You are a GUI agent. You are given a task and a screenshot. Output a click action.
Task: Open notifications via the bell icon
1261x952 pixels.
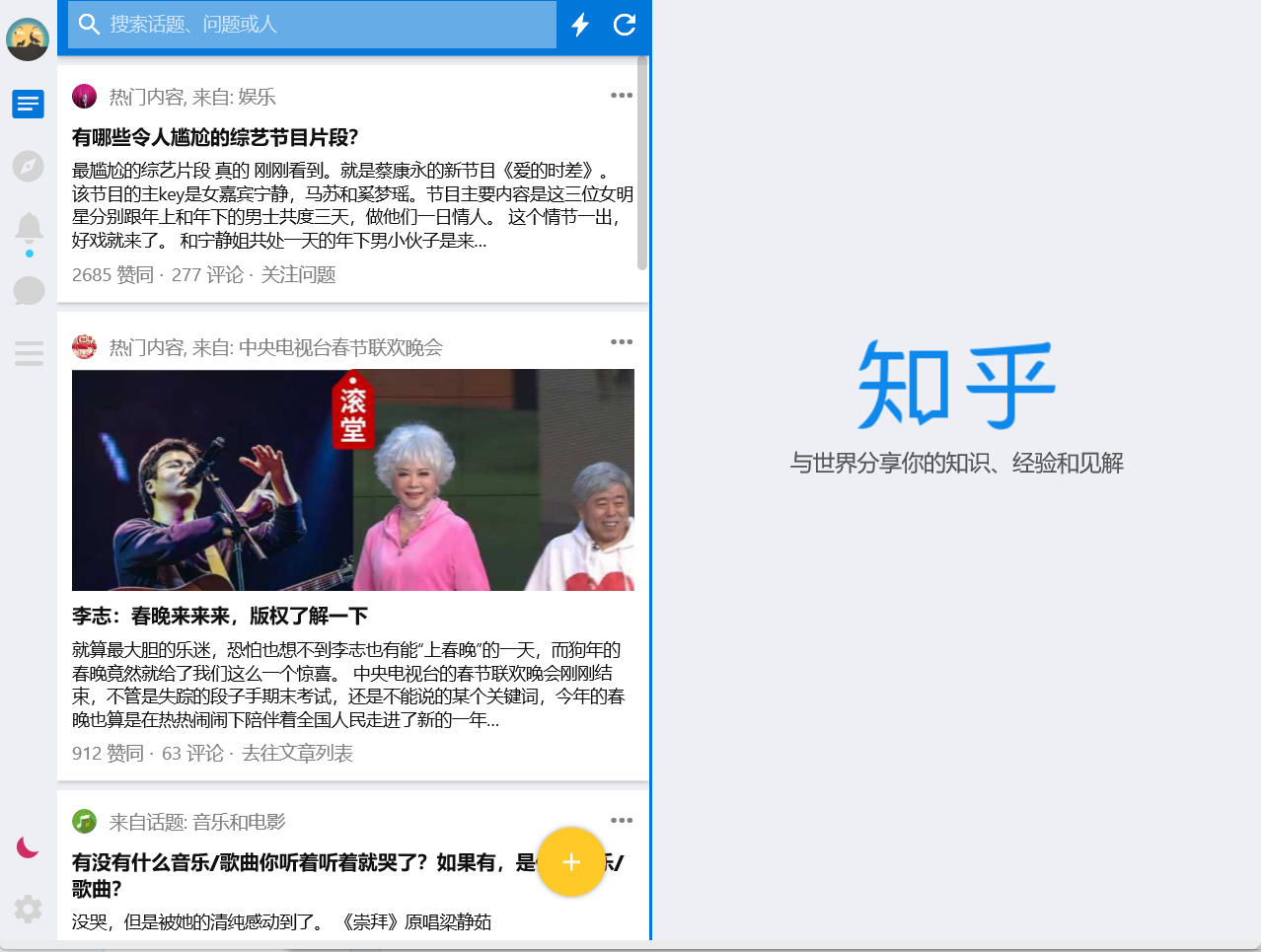[28, 228]
